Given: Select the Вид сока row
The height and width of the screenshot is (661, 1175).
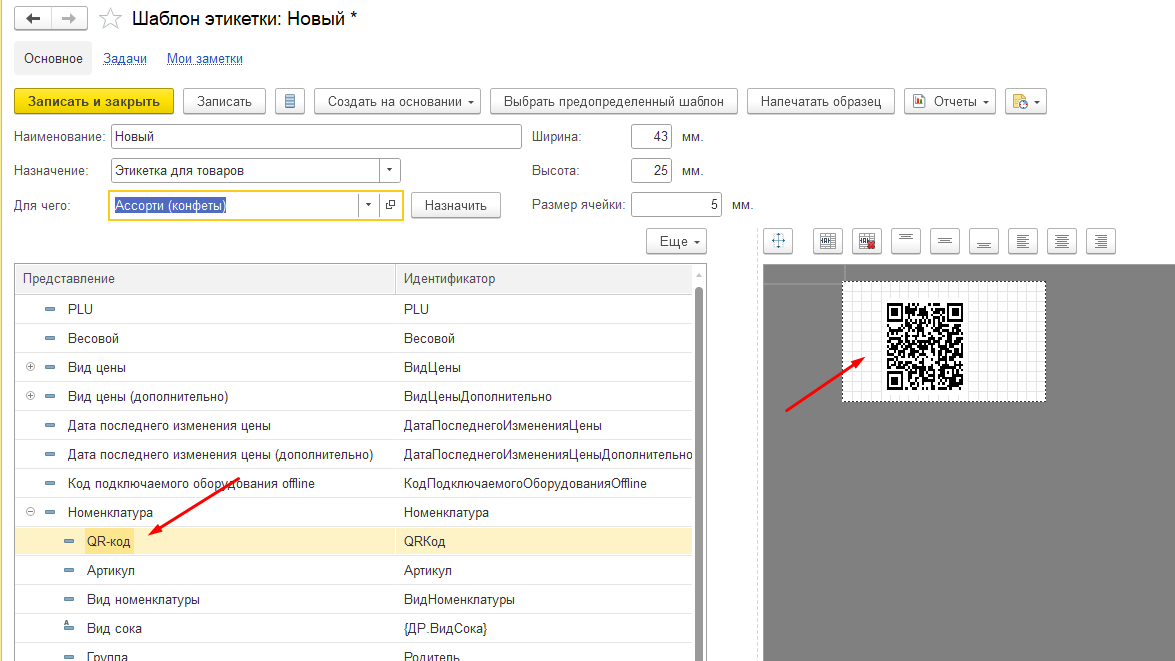Looking at the screenshot, I should (353, 628).
